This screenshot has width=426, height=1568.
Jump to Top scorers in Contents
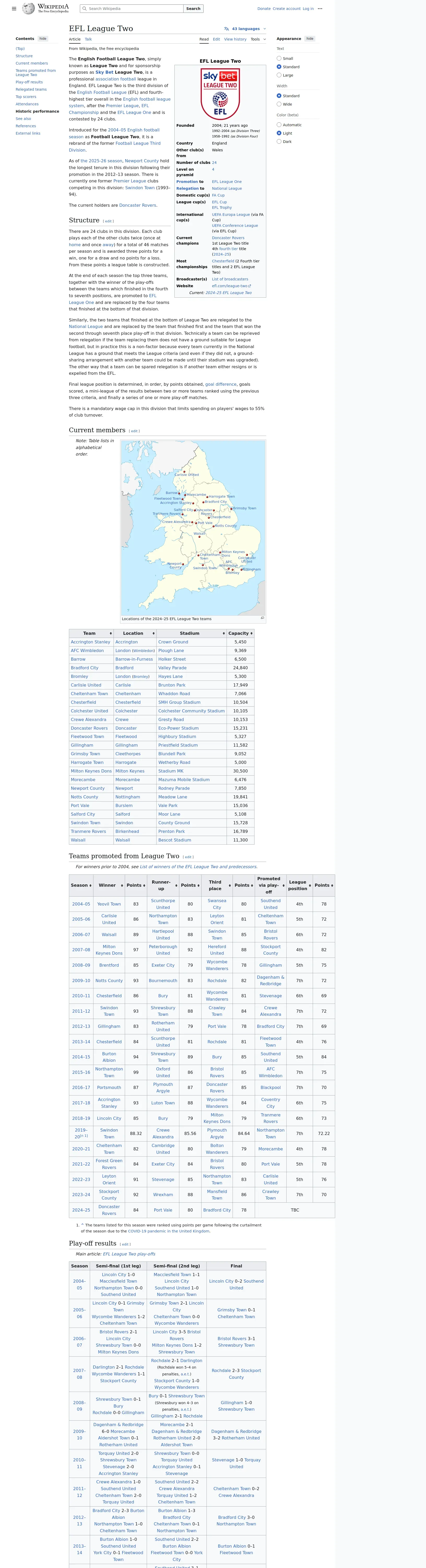pos(26,97)
